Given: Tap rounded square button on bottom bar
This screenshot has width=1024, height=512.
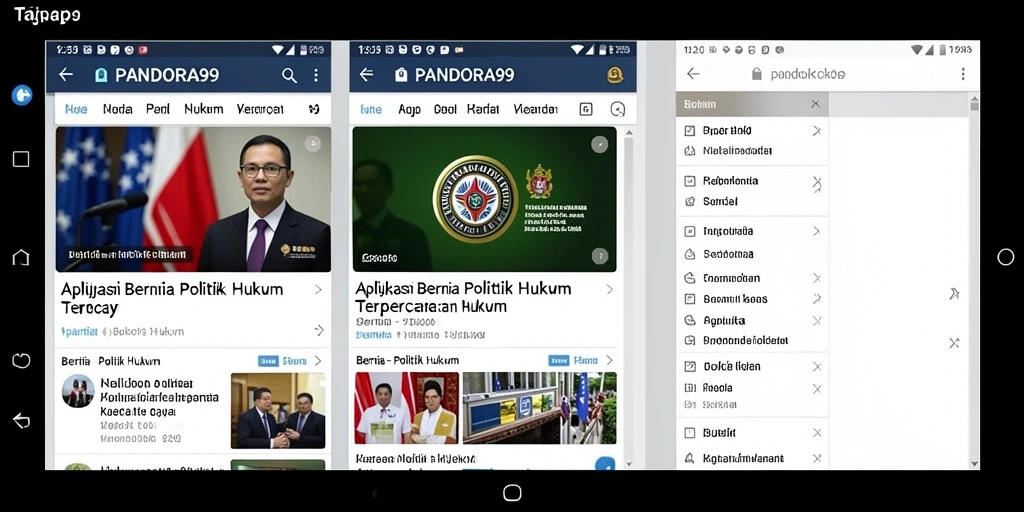Looking at the screenshot, I should pos(512,493).
